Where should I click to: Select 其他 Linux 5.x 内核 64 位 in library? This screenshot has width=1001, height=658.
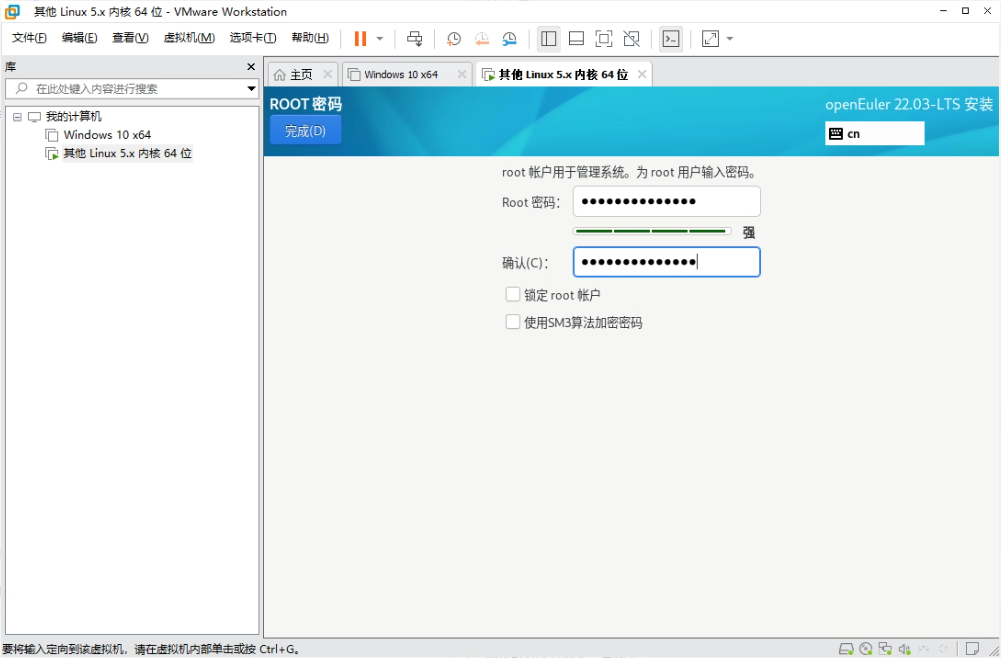click(x=127, y=153)
